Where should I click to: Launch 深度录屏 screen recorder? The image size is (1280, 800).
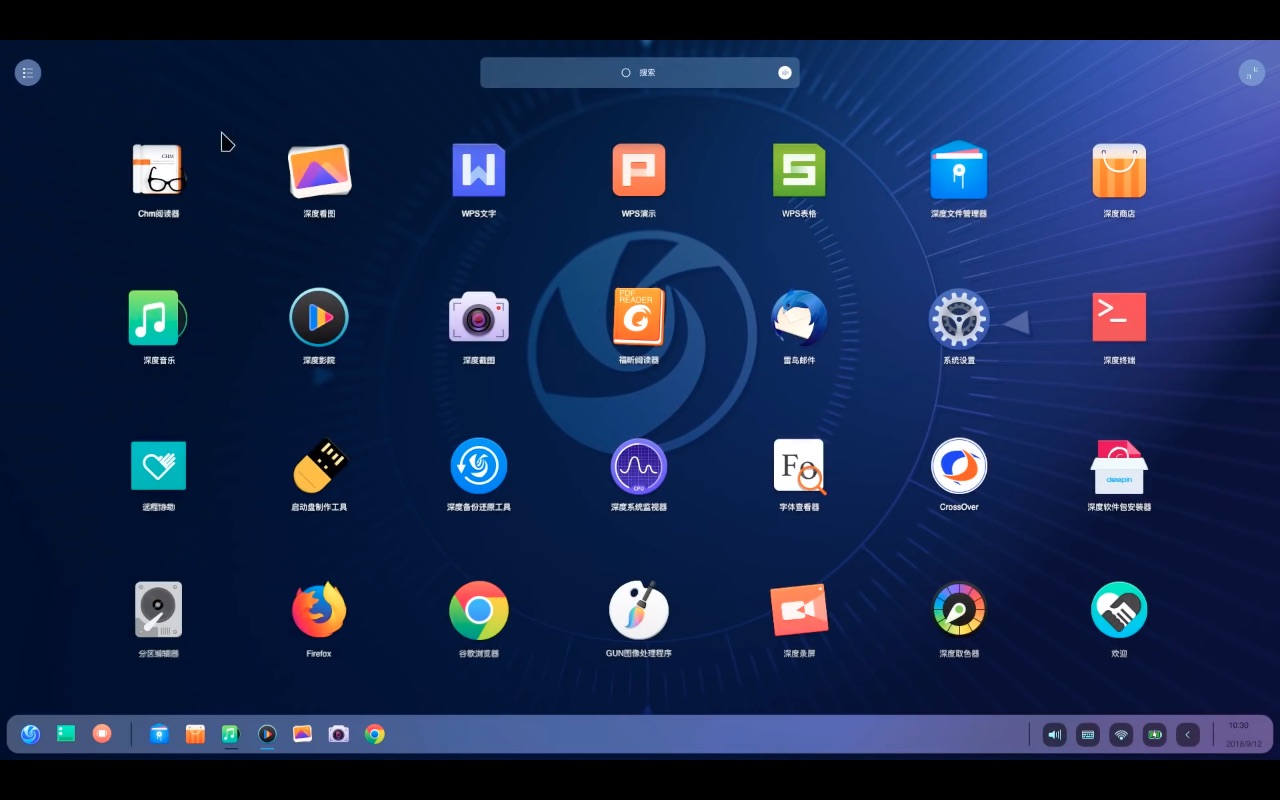tap(799, 610)
